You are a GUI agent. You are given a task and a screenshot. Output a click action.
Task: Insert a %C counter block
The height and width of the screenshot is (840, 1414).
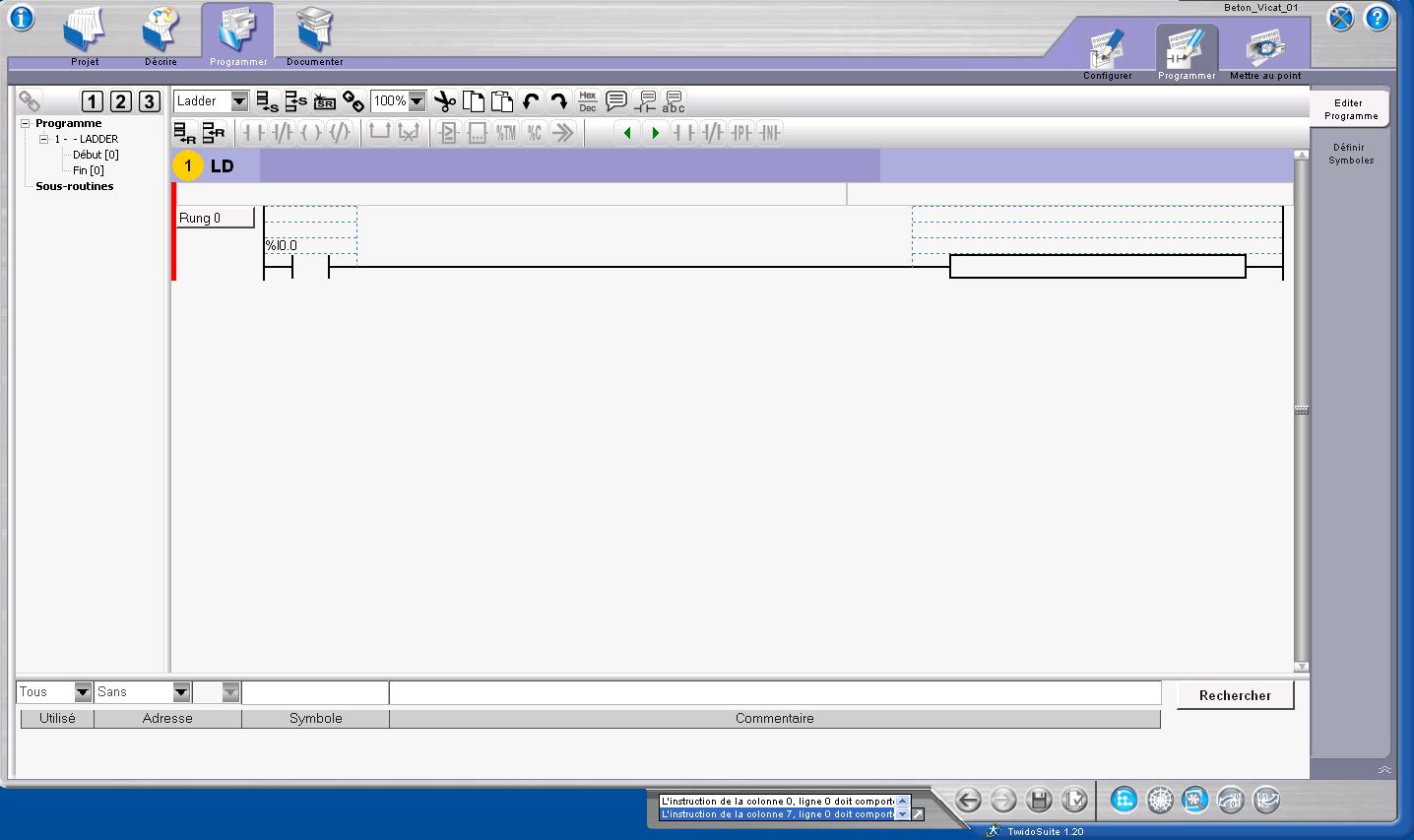point(535,132)
